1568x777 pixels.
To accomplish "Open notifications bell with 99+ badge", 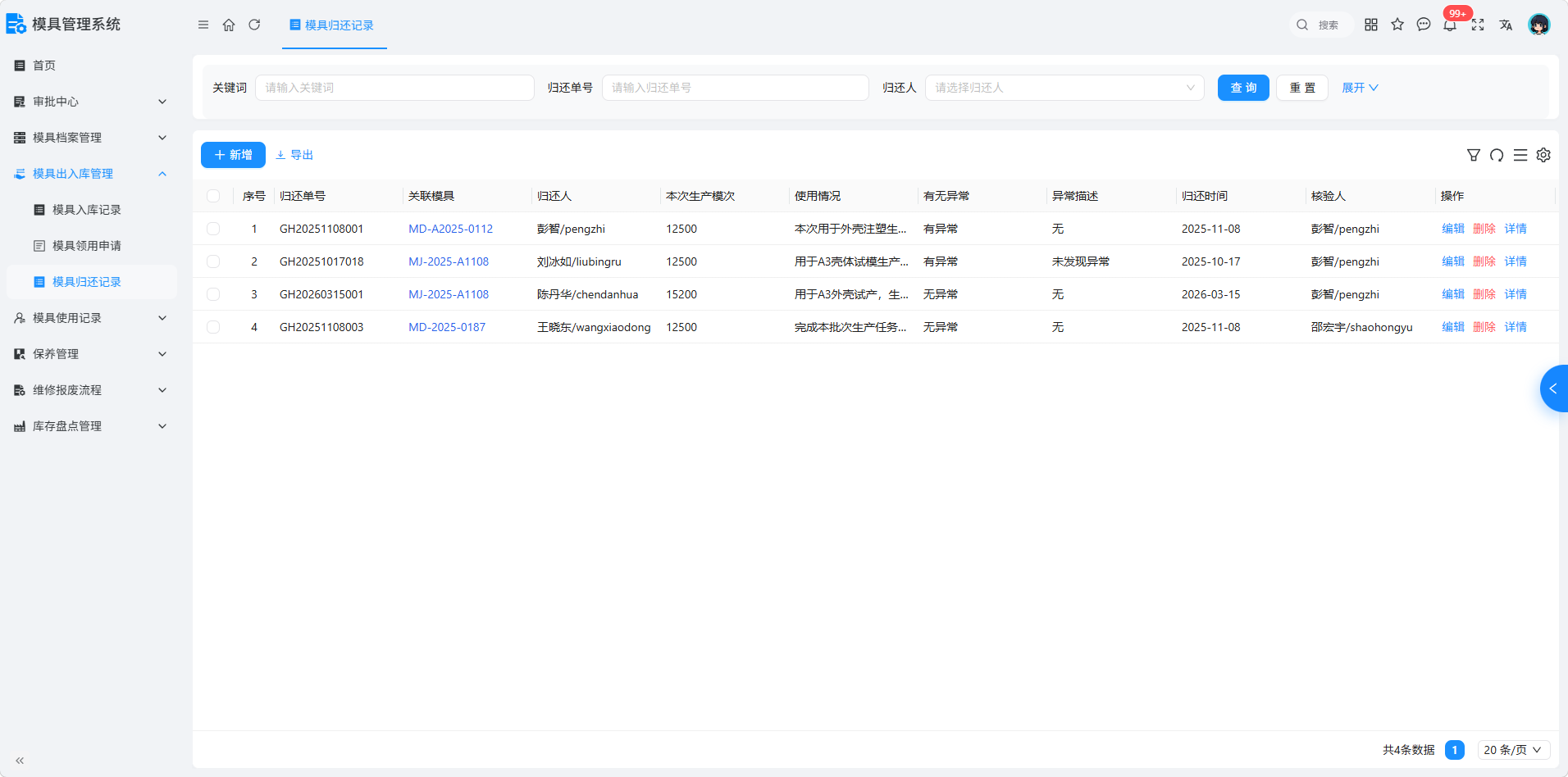I will (1450, 25).
